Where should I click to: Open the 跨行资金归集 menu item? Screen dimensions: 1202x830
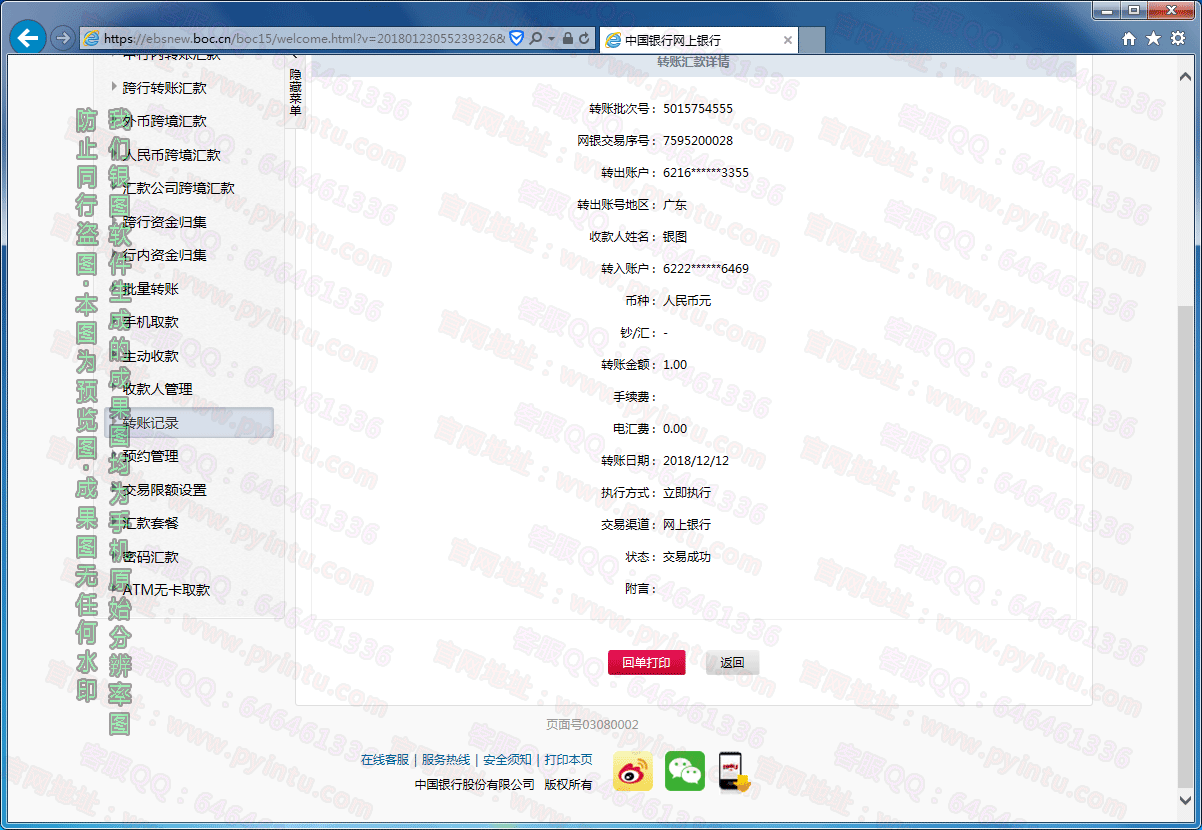165,222
